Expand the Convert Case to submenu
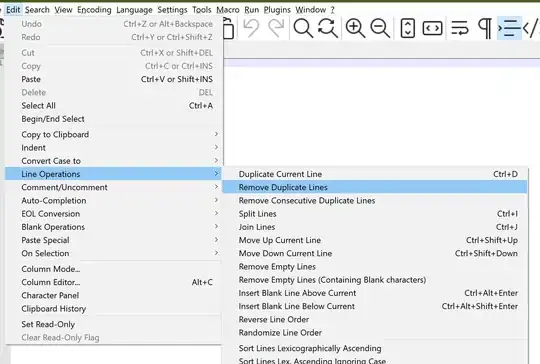The image size is (540, 364). [114, 161]
